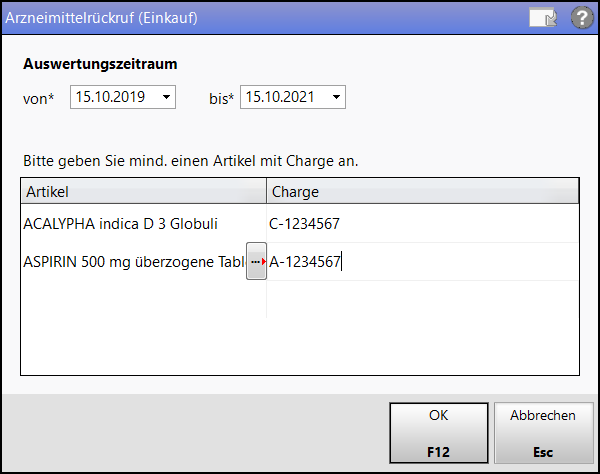Select the Charge column header

422,191
